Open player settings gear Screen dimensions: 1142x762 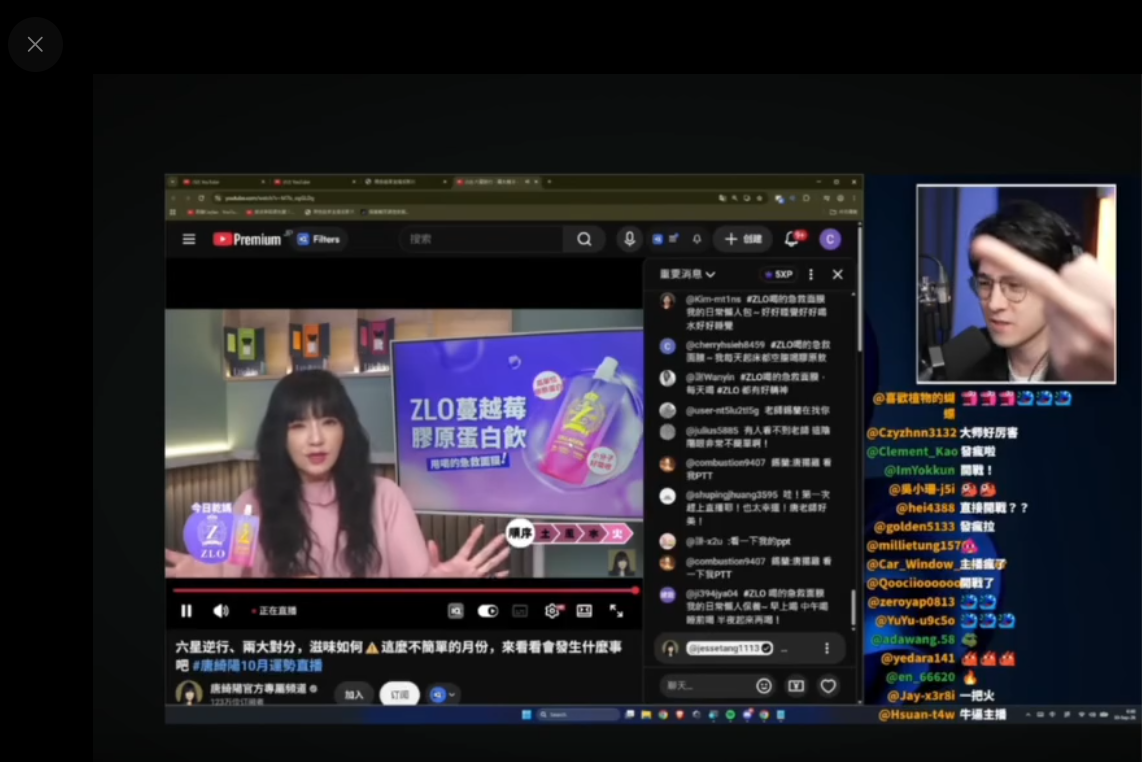point(553,610)
